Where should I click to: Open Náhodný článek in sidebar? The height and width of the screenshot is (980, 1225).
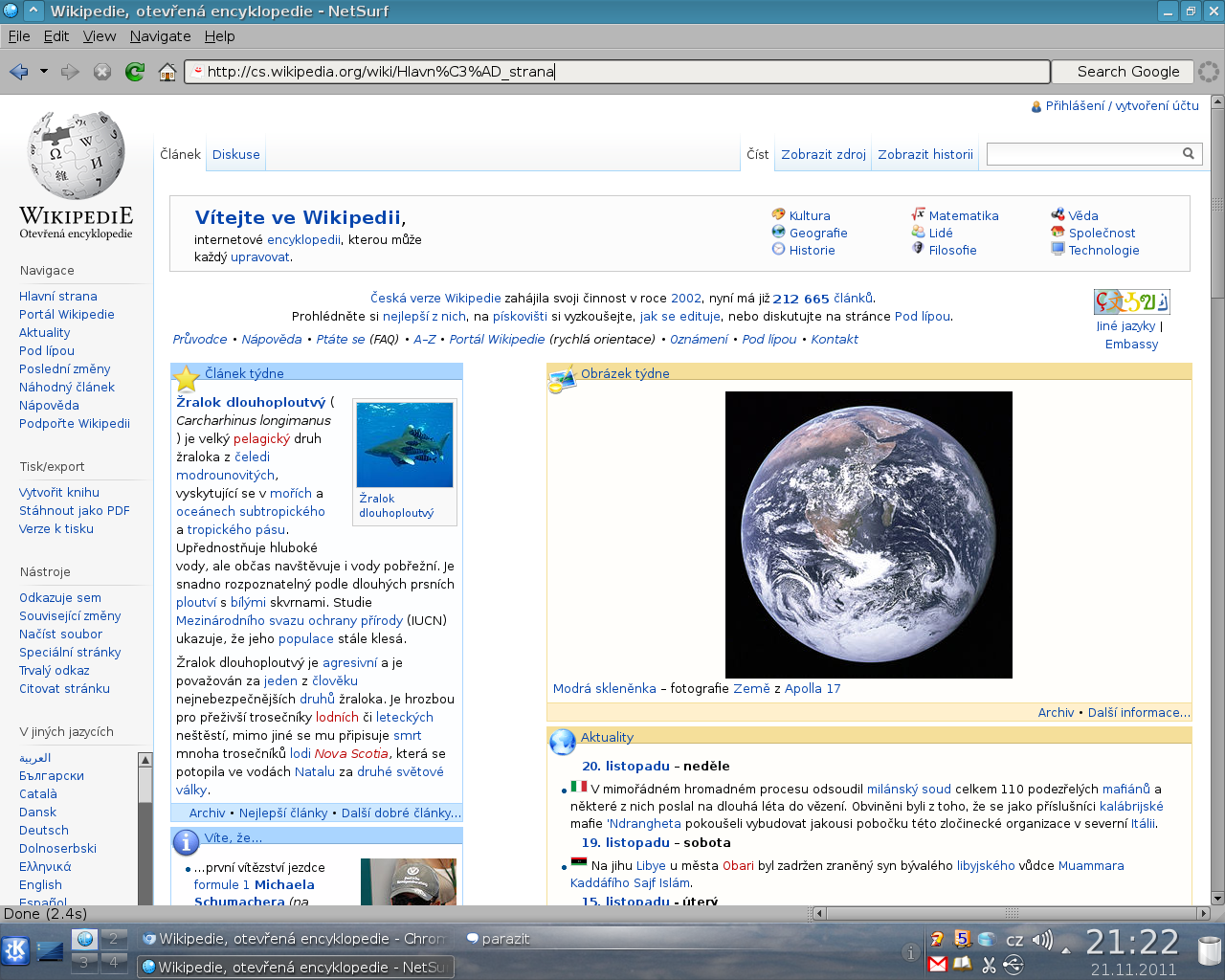point(67,388)
